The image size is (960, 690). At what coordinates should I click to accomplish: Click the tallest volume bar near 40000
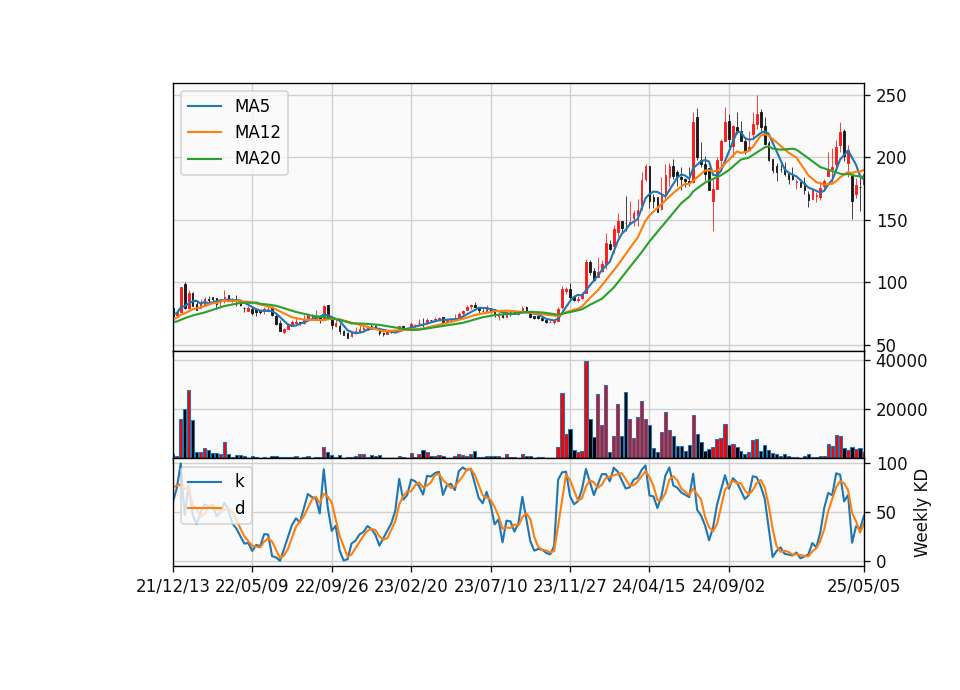(586, 410)
